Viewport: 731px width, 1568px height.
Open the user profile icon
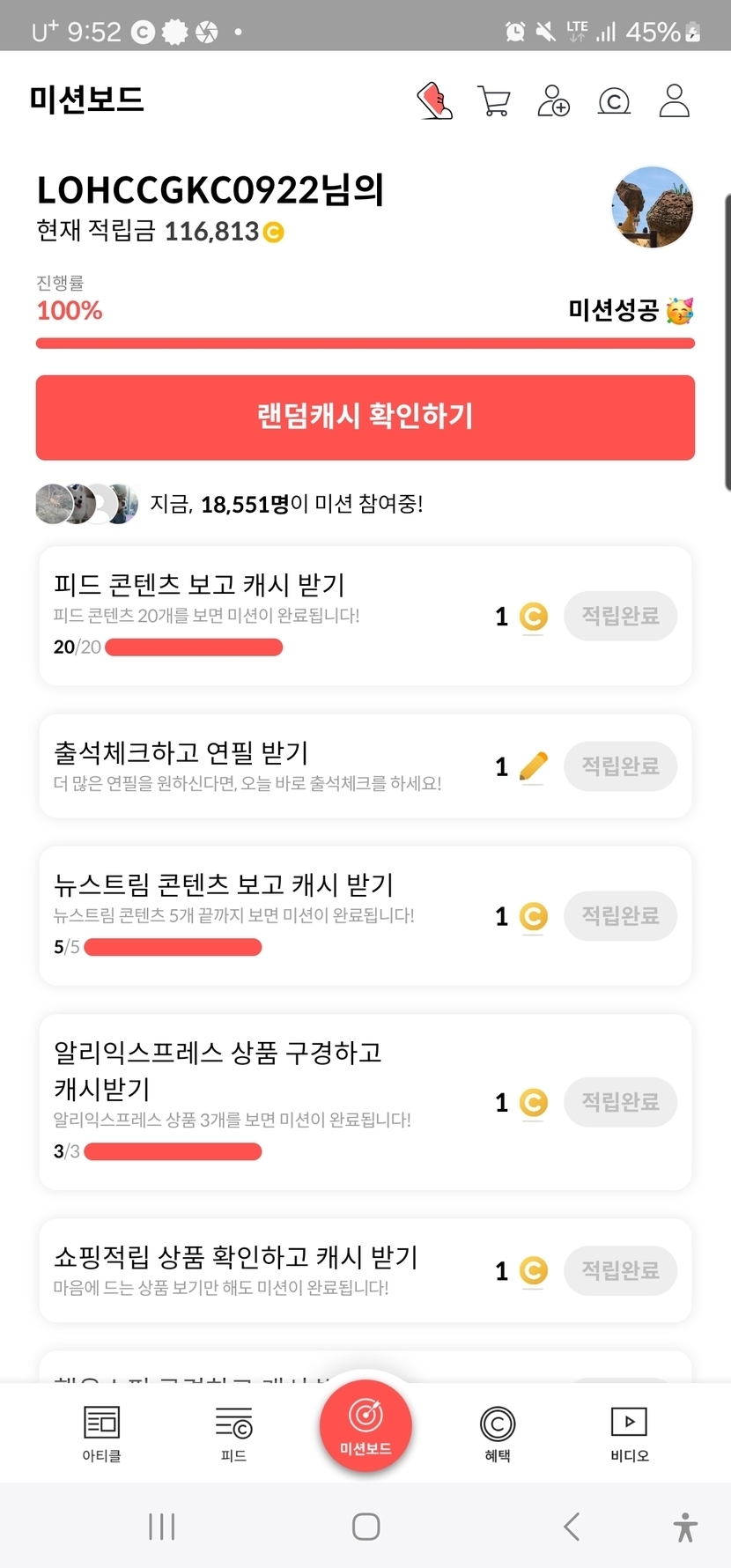tap(675, 101)
